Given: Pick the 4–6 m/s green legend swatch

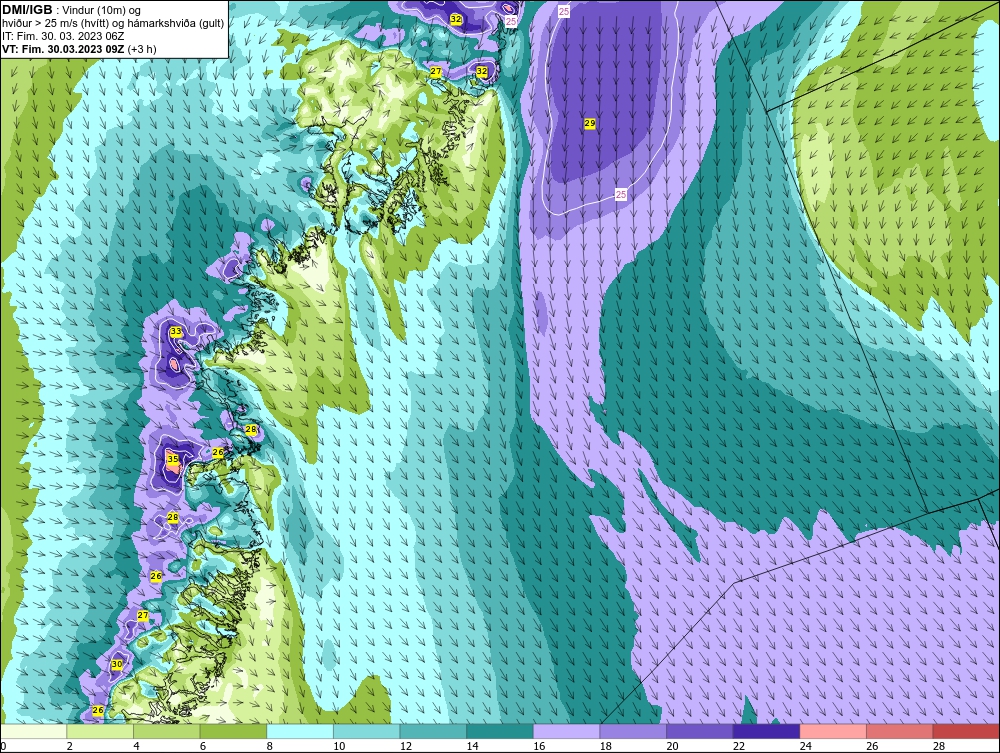Looking at the screenshot, I should [166, 731].
